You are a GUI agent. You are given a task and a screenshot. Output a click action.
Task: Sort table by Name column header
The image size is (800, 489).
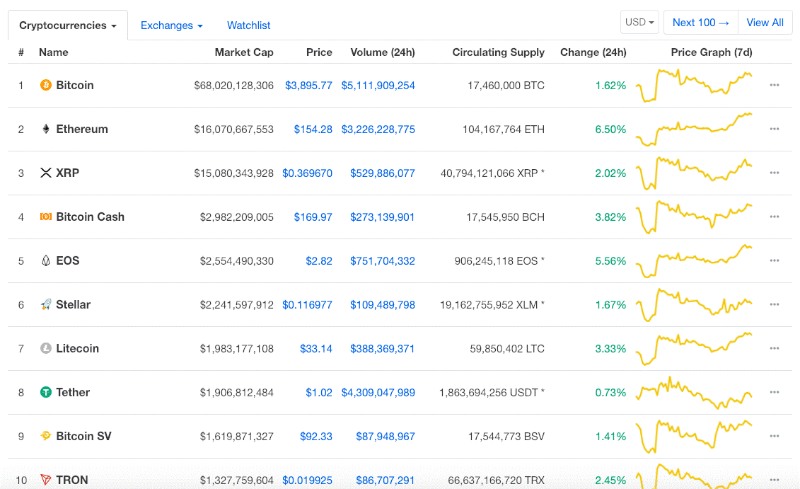[54, 52]
